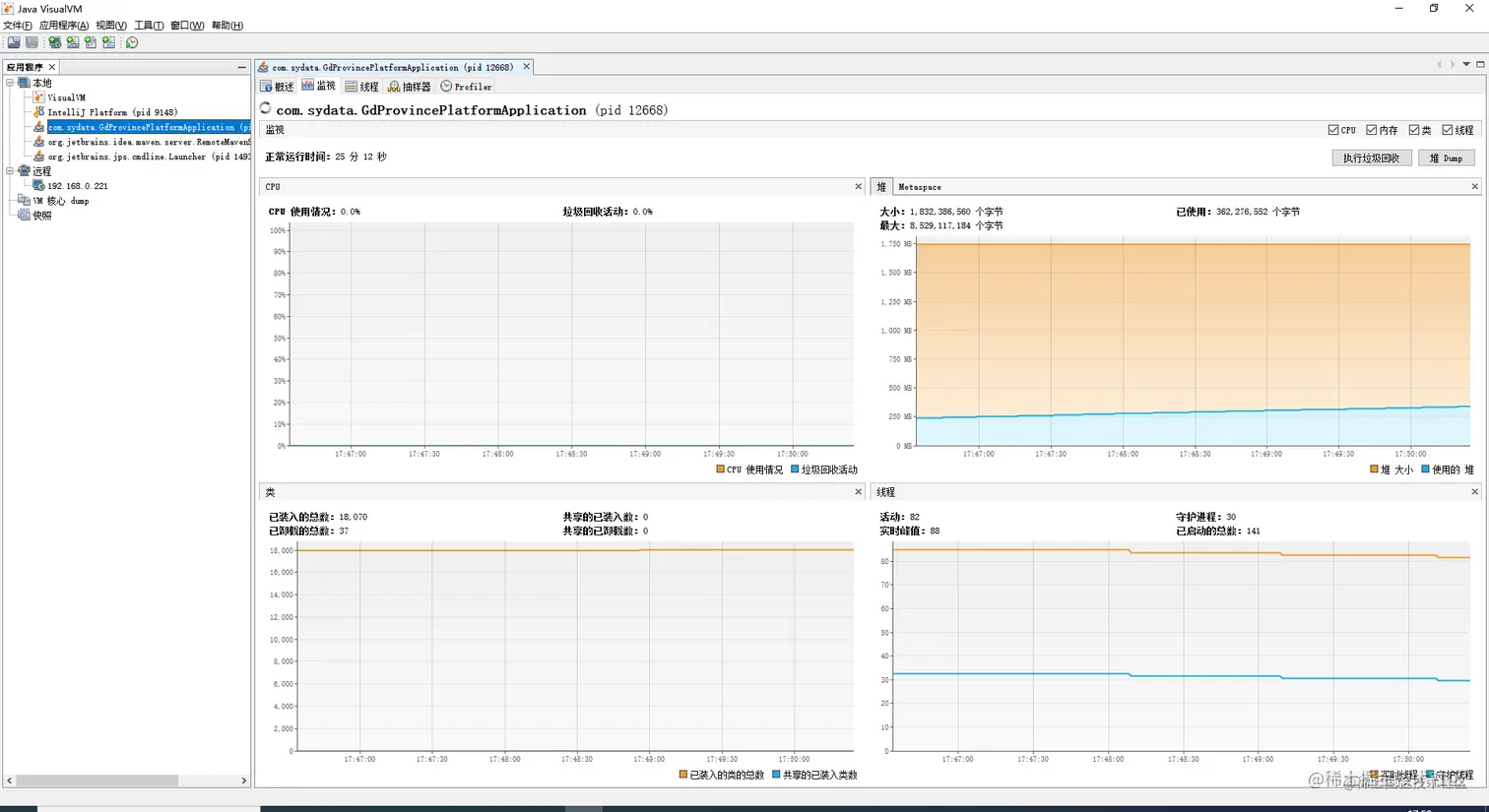Close the GdProvincePlatformApplication document tab
1489x812 pixels.
[526, 67]
